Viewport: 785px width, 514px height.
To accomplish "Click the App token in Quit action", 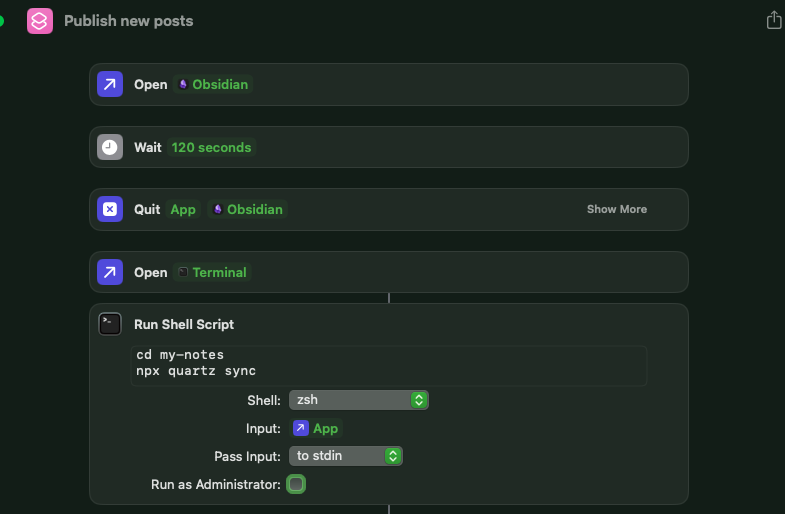I will pyautogui.click(x=183, y=209).
